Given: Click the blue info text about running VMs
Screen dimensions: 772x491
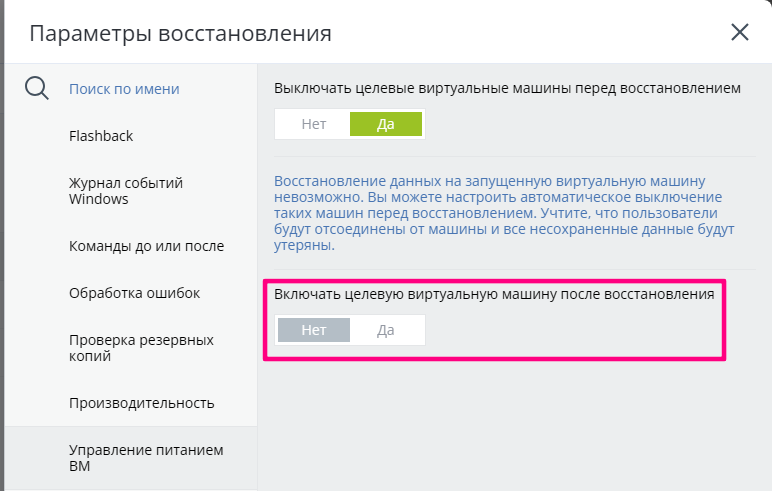Looking at the screenshot, I should [x=504, y=213].
